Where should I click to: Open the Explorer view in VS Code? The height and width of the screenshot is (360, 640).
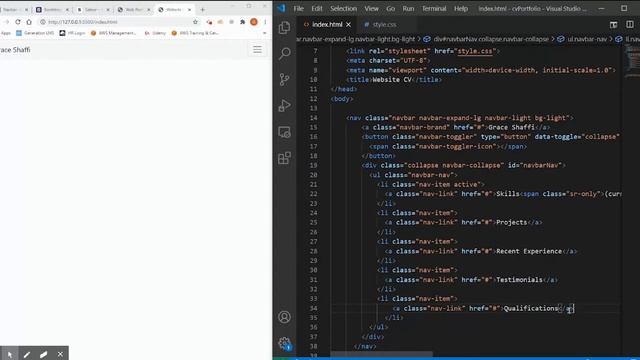pos(284,27)
